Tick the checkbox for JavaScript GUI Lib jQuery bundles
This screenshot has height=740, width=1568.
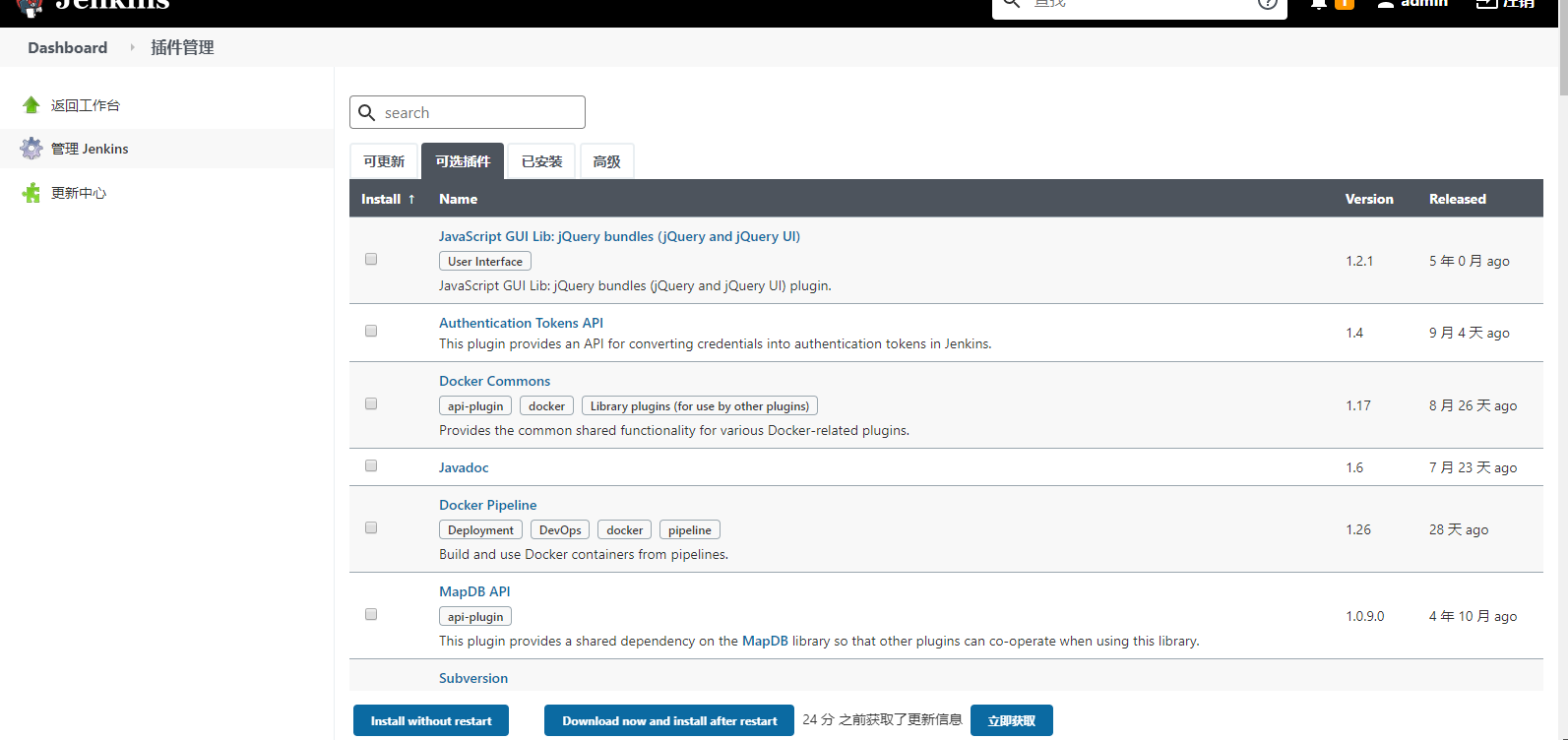tap(371, 260)
